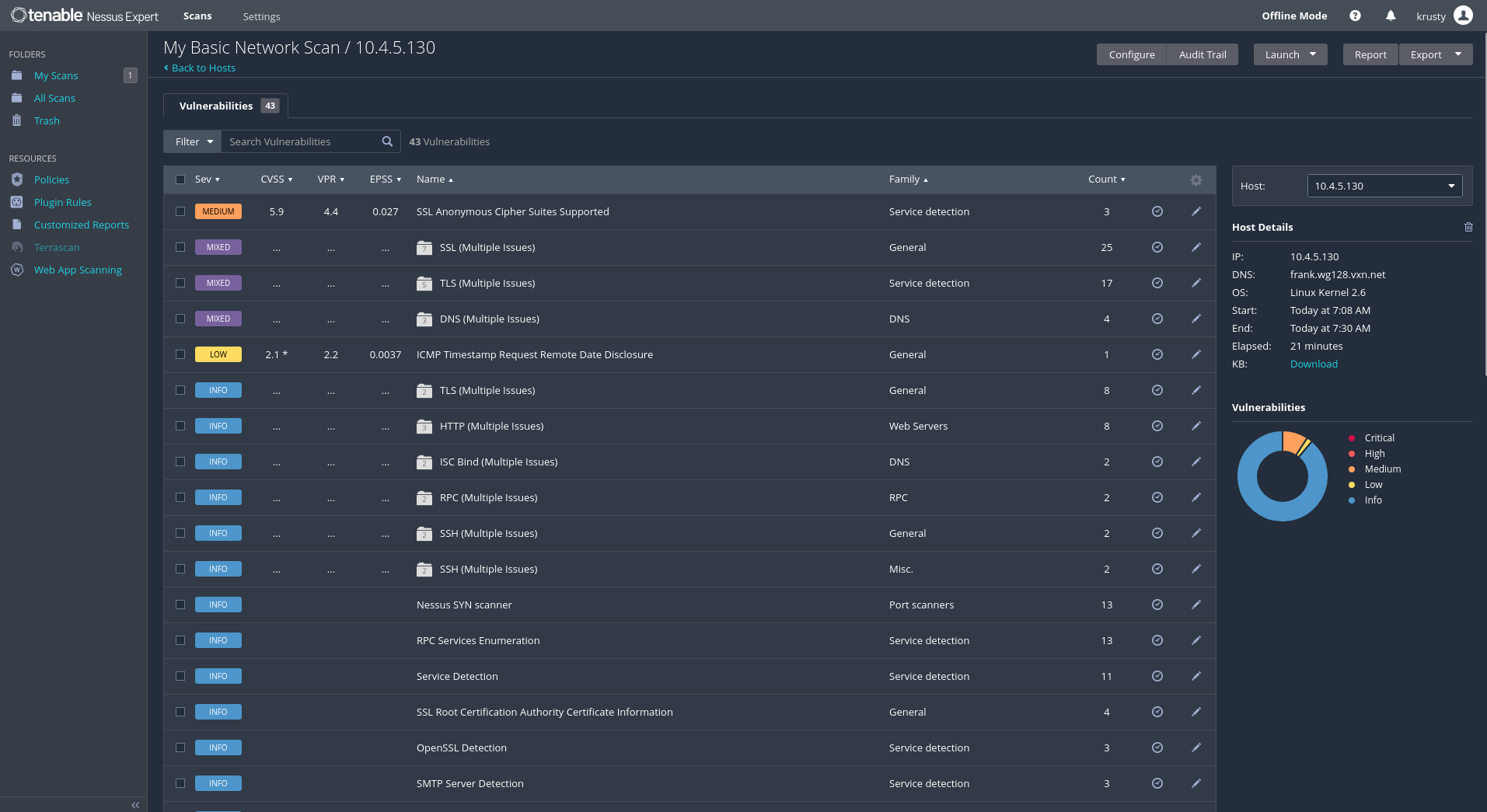Viewport: 1487px width, 812px height.
Task: Check the DNS (Multiple Issues) row checkbox
Action: point(180,319)
